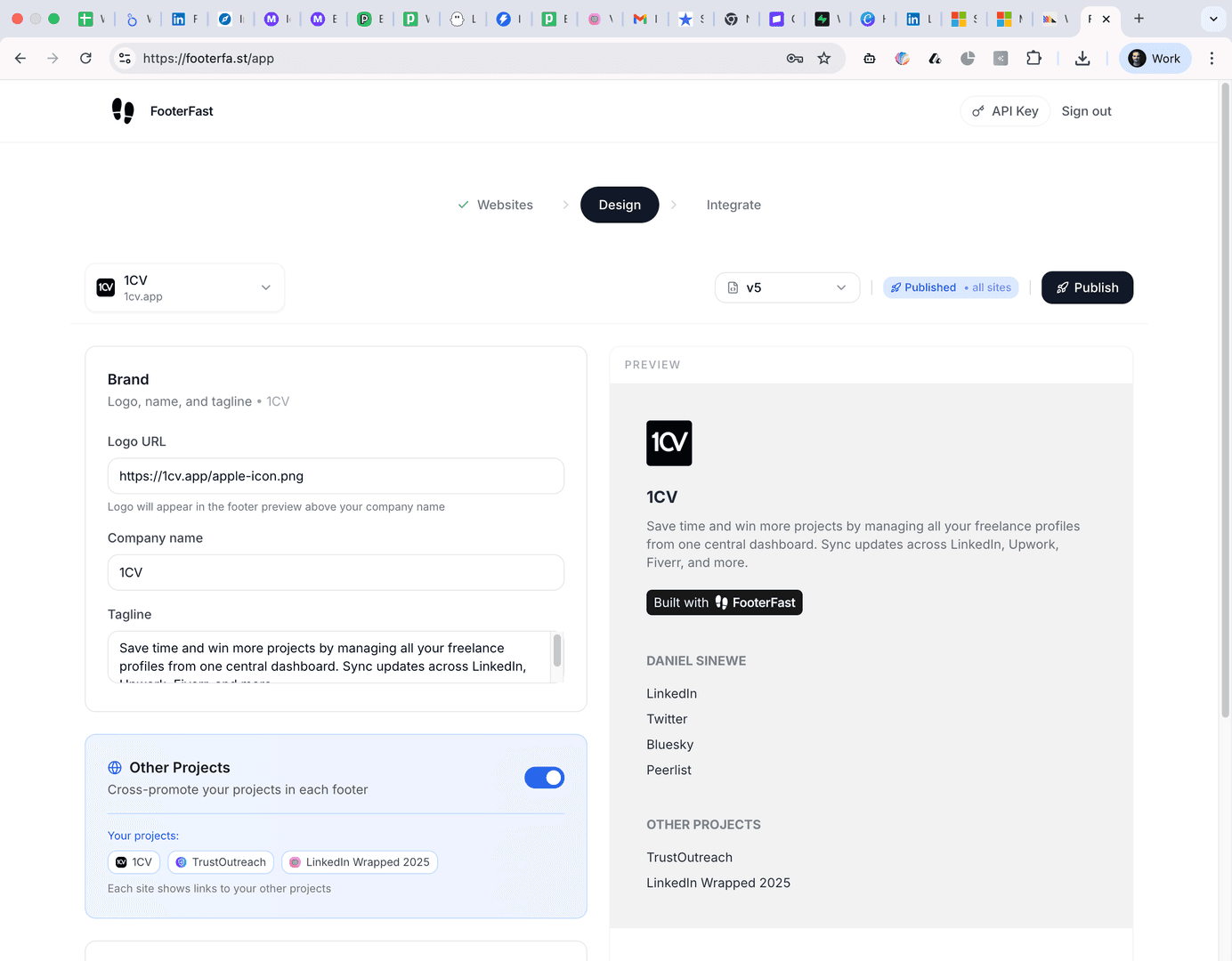1232x961 pixels.
Task: Disable the Other Projects toggle
Action: click(x=544, y=778)
